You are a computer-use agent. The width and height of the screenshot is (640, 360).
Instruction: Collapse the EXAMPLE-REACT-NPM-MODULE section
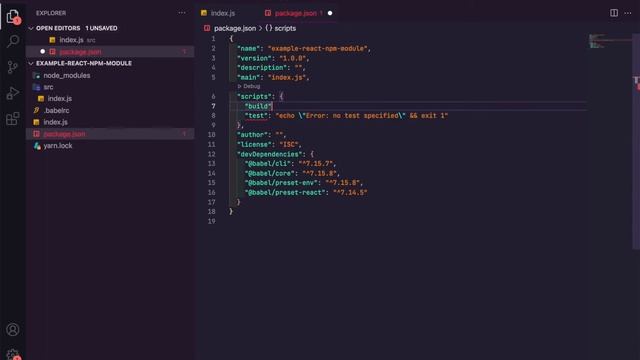click(31, 63)
